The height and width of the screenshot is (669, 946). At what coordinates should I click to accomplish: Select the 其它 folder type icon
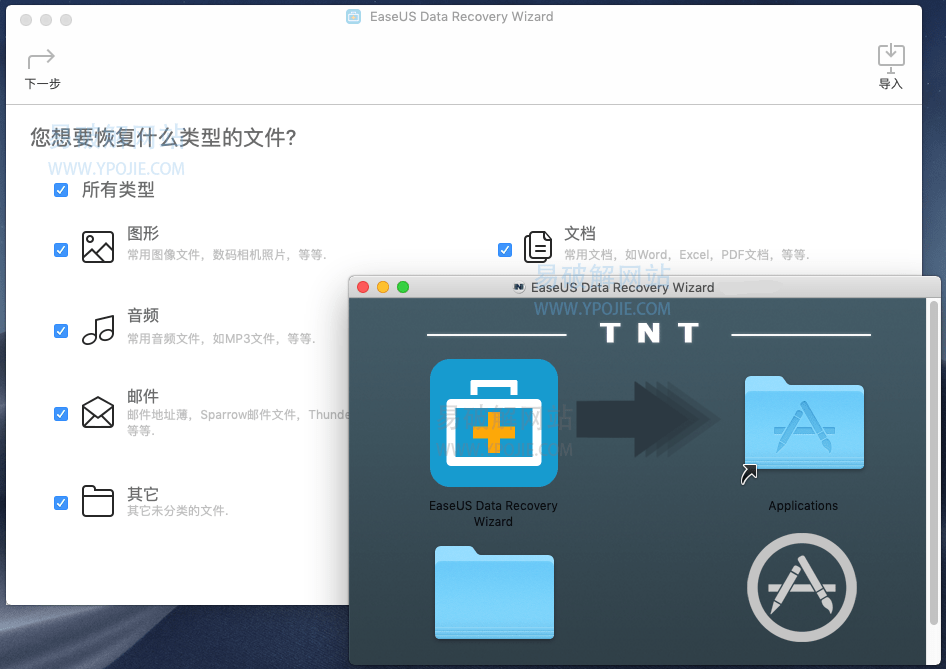click(x=97, y=501)
